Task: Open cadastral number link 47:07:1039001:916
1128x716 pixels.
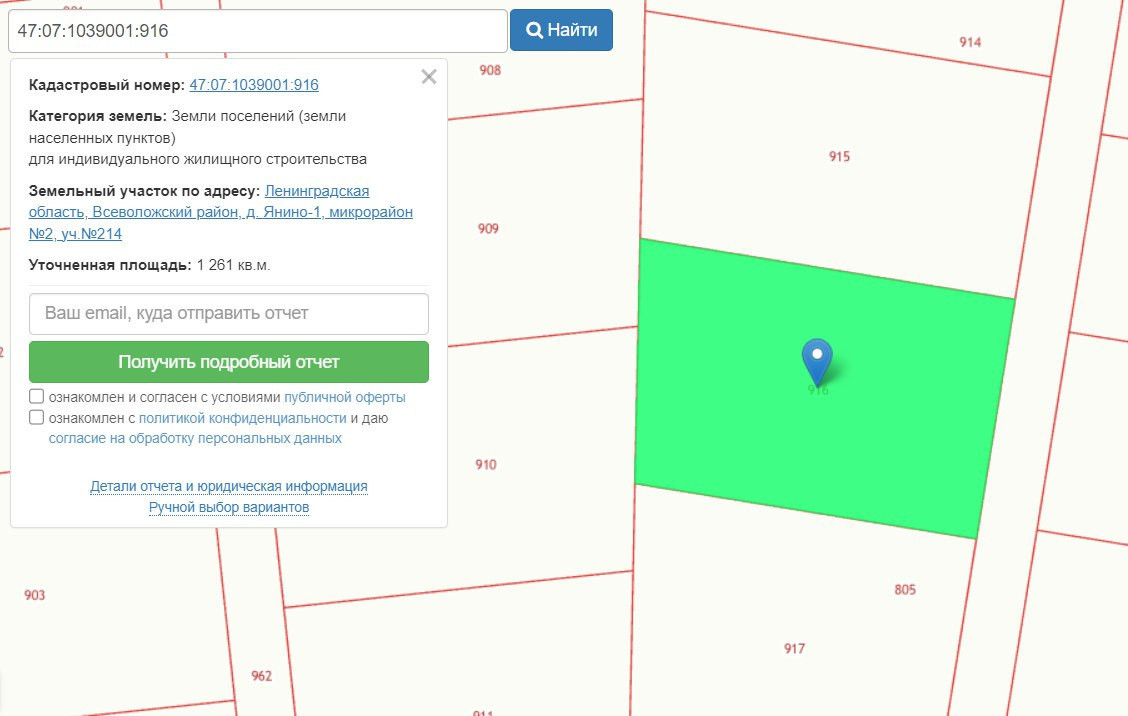Action: (x=254, y=85)
